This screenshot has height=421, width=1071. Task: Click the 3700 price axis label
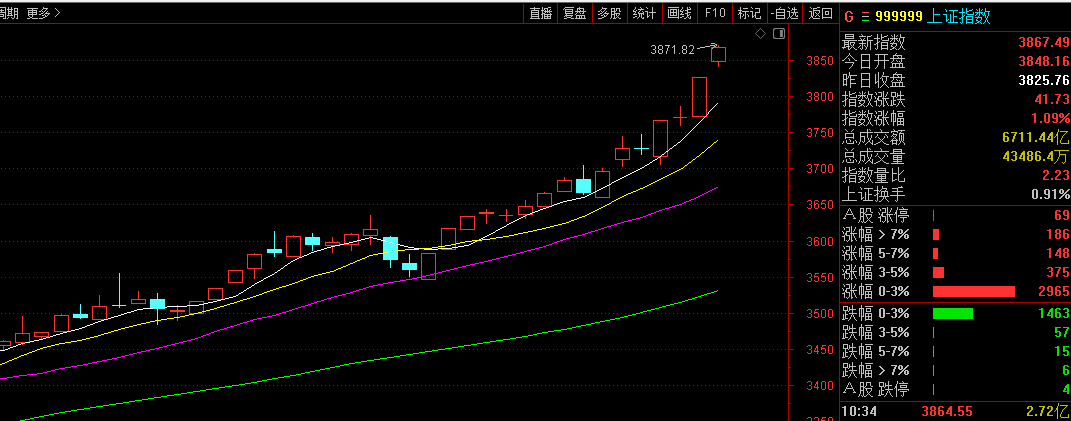[x=820, y=169]
